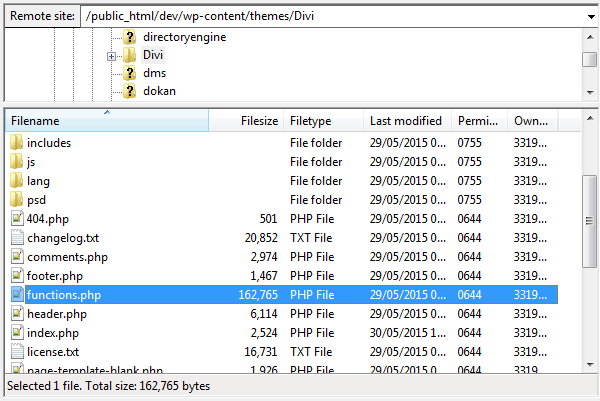This screenshot has height=401, width=600.
Task: Click the Permi... permissions column header
Action: click(479, 121)
